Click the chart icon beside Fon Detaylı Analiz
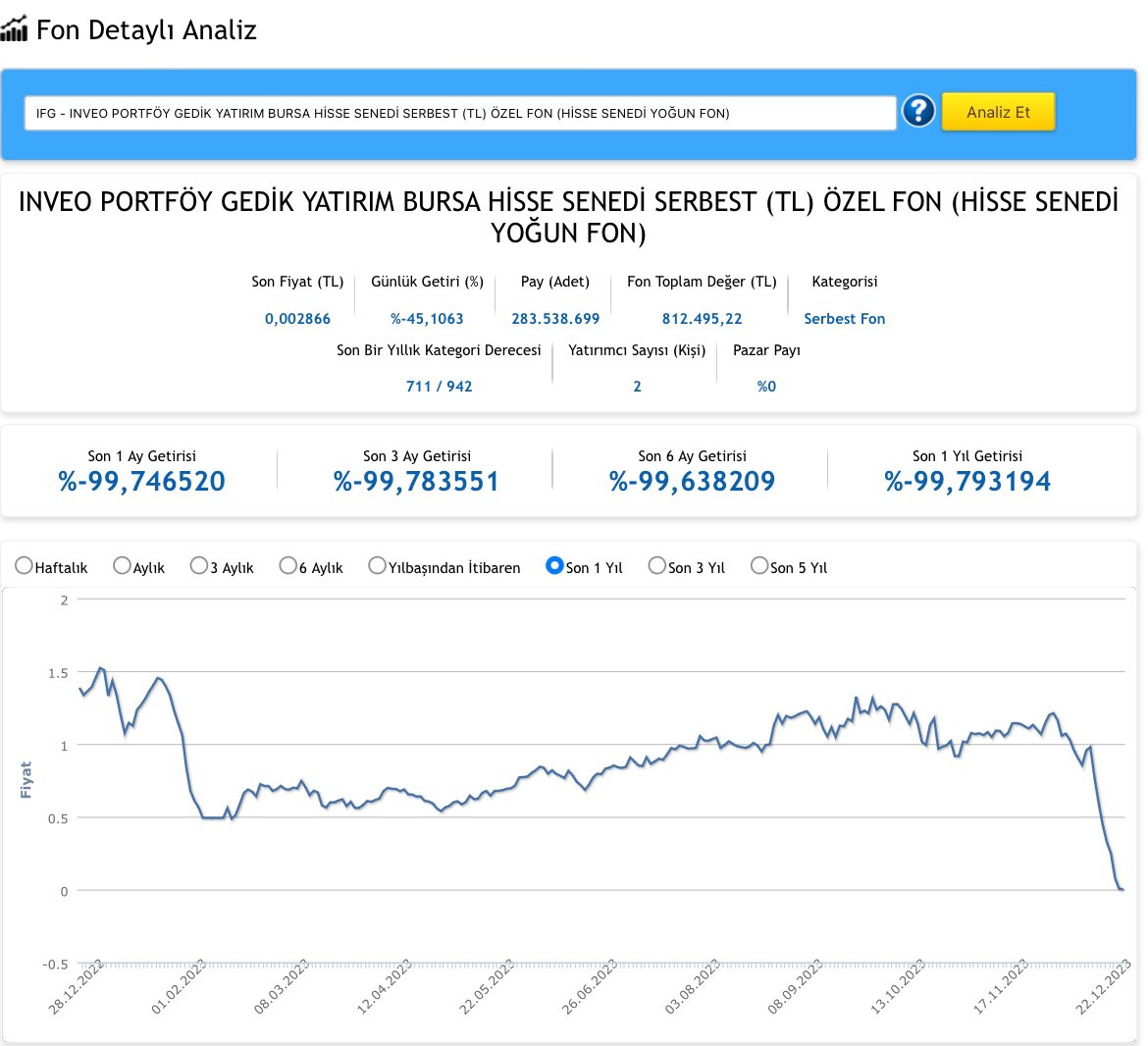The image size is (1148, 1046). pyautogui.click(x=14, y=29)
